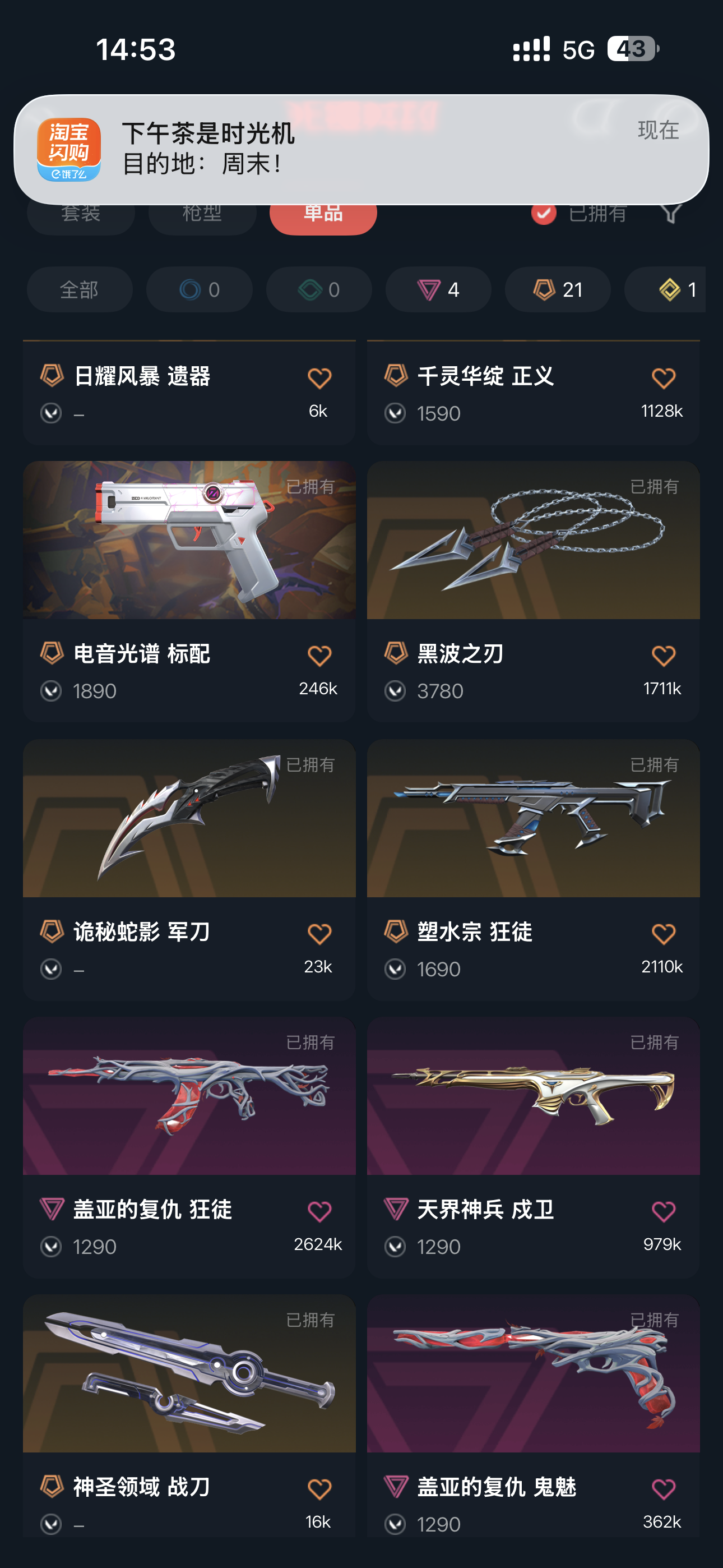Open the filter funnel icon
723x1568 pixels.
pyautogui.click(x=671, y=214)
